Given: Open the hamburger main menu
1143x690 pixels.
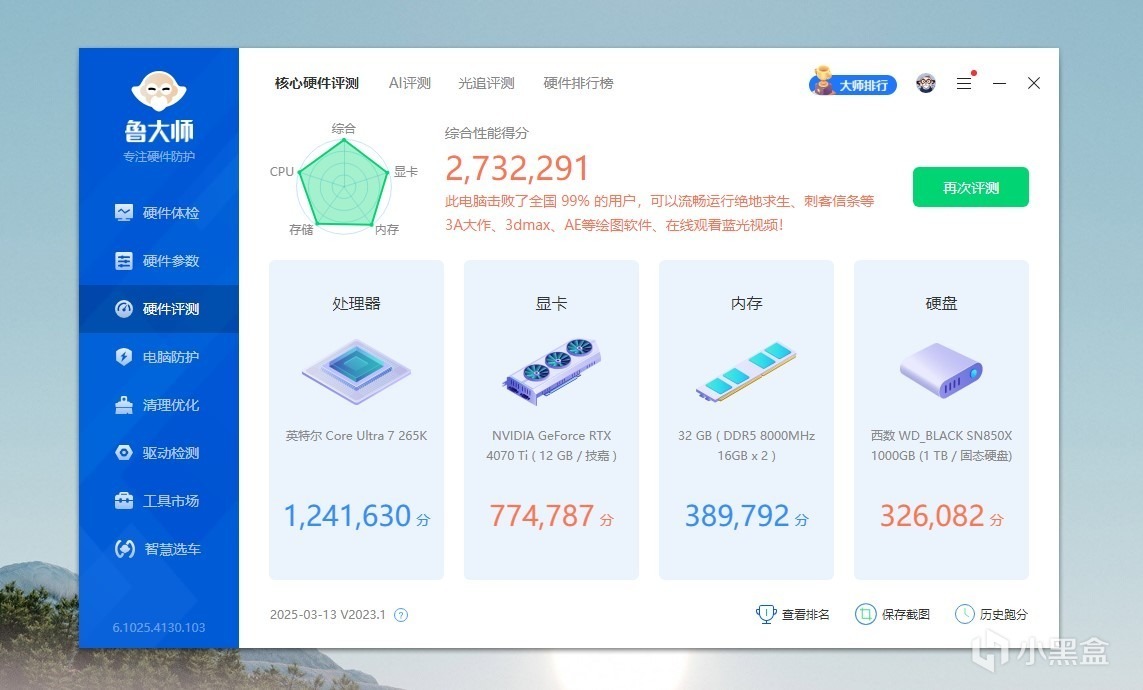Looking at the screenshot, I should pyautogui.click(x=964, y=83).
